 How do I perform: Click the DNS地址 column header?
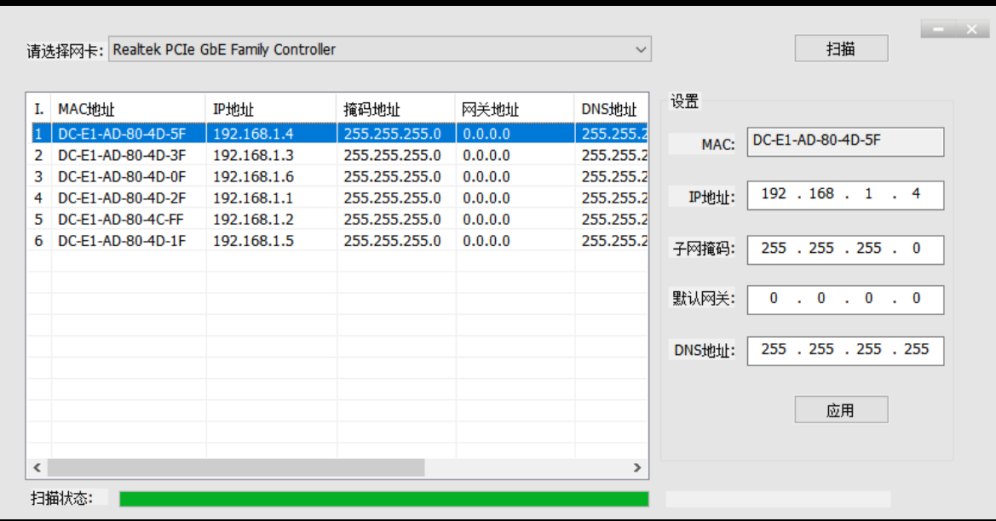609,109
